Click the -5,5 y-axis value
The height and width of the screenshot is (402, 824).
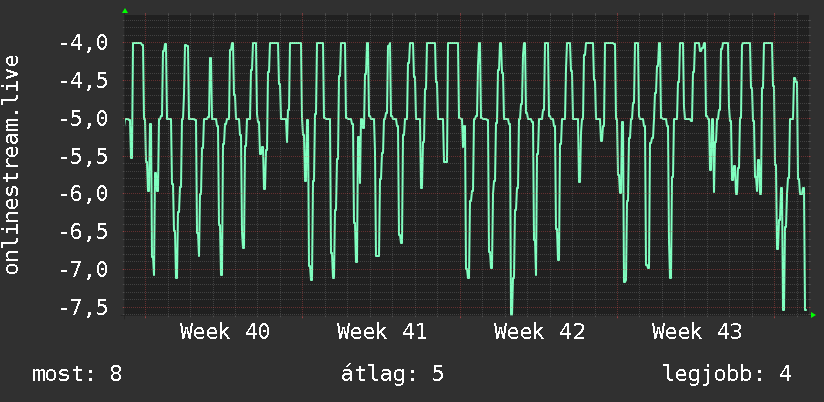point(84,156)
